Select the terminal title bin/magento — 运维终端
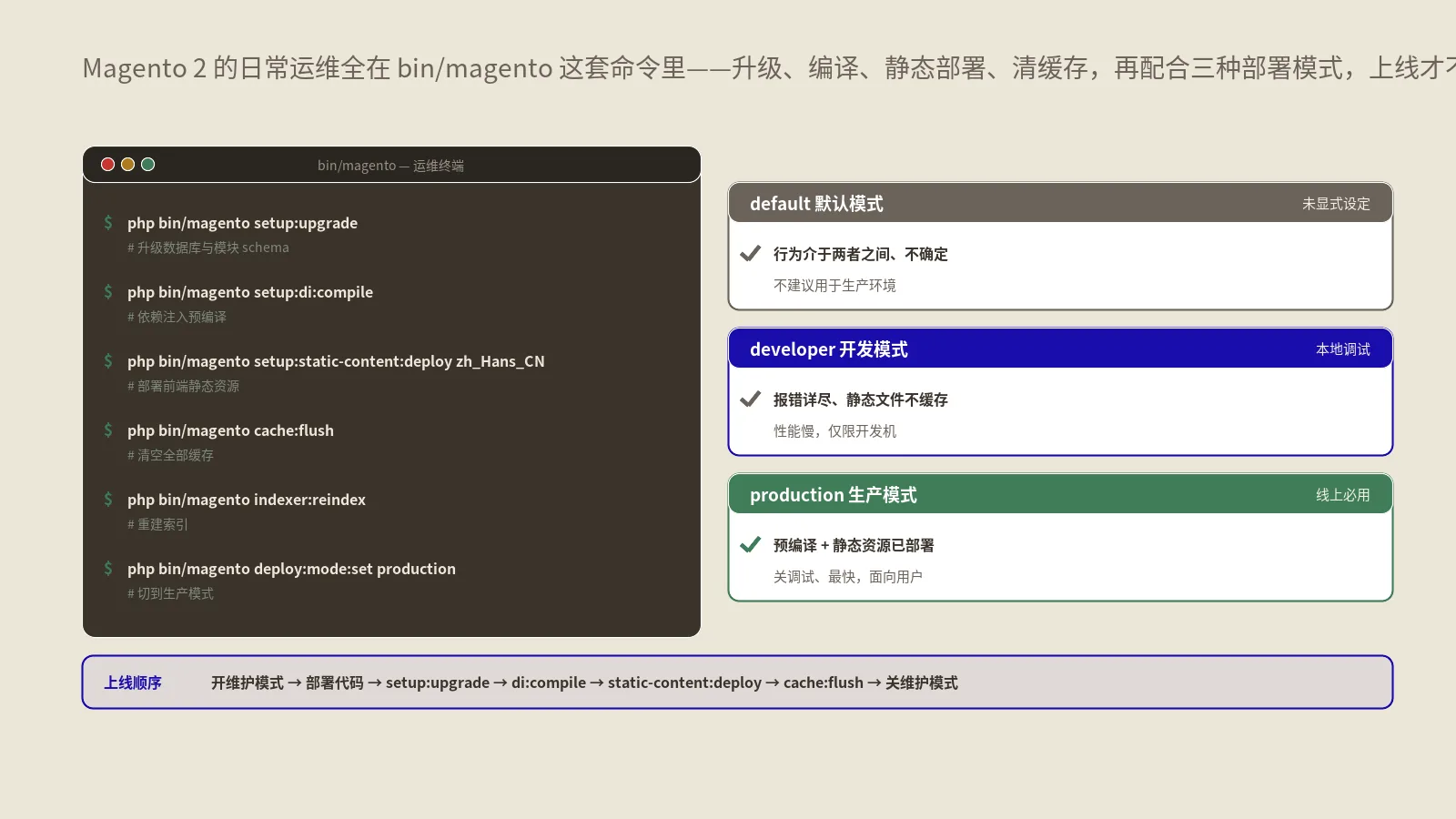Viewport: 1456px width, 819px height. (x=390, y=166)
